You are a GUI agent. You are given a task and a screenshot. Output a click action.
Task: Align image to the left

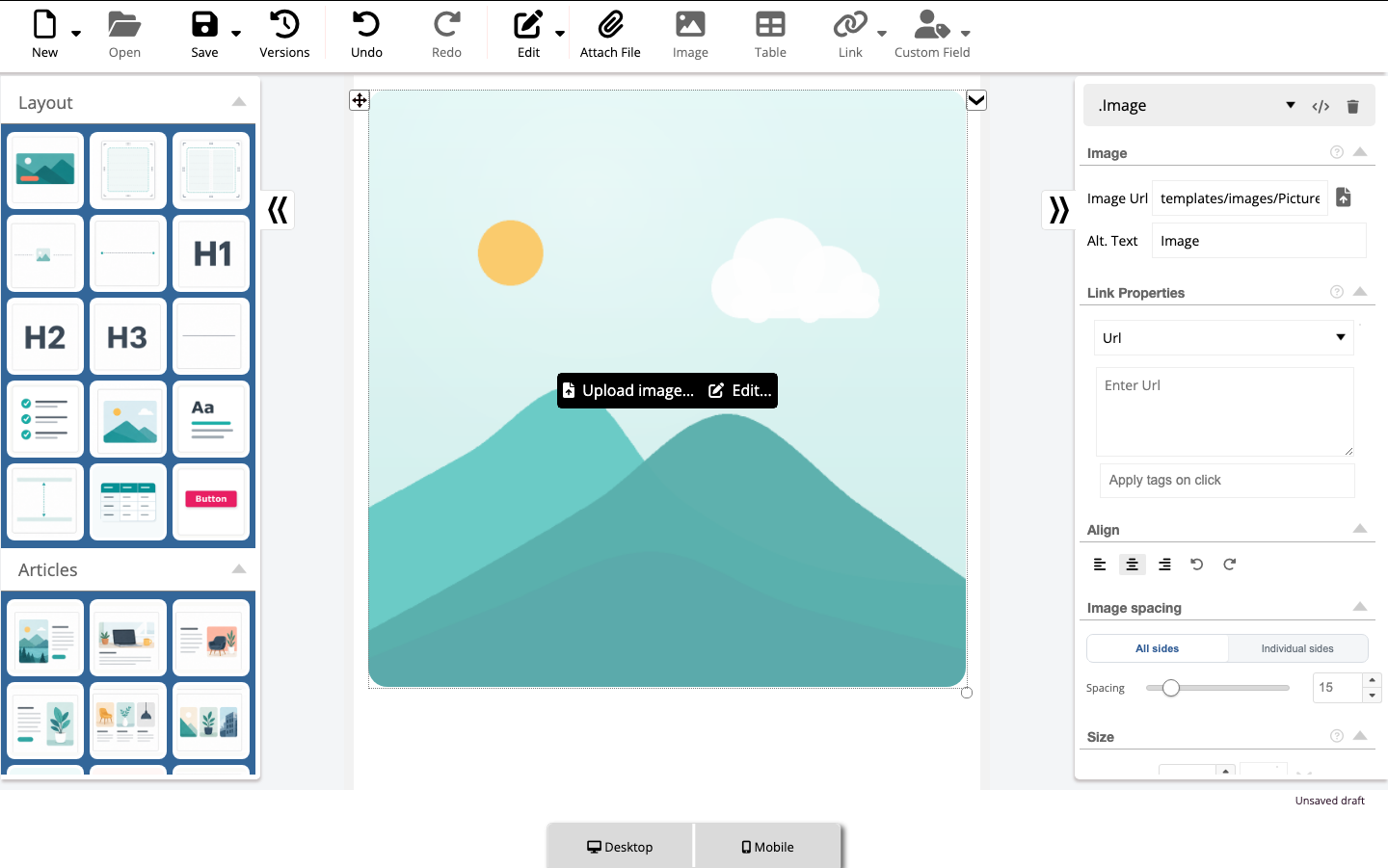tap(1100, 565)
